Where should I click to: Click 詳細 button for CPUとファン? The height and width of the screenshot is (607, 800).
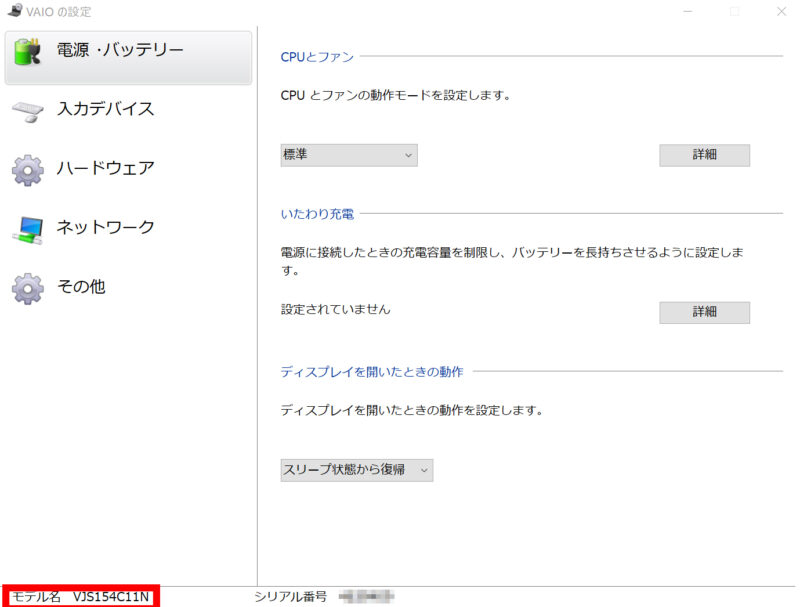[705, 155]
